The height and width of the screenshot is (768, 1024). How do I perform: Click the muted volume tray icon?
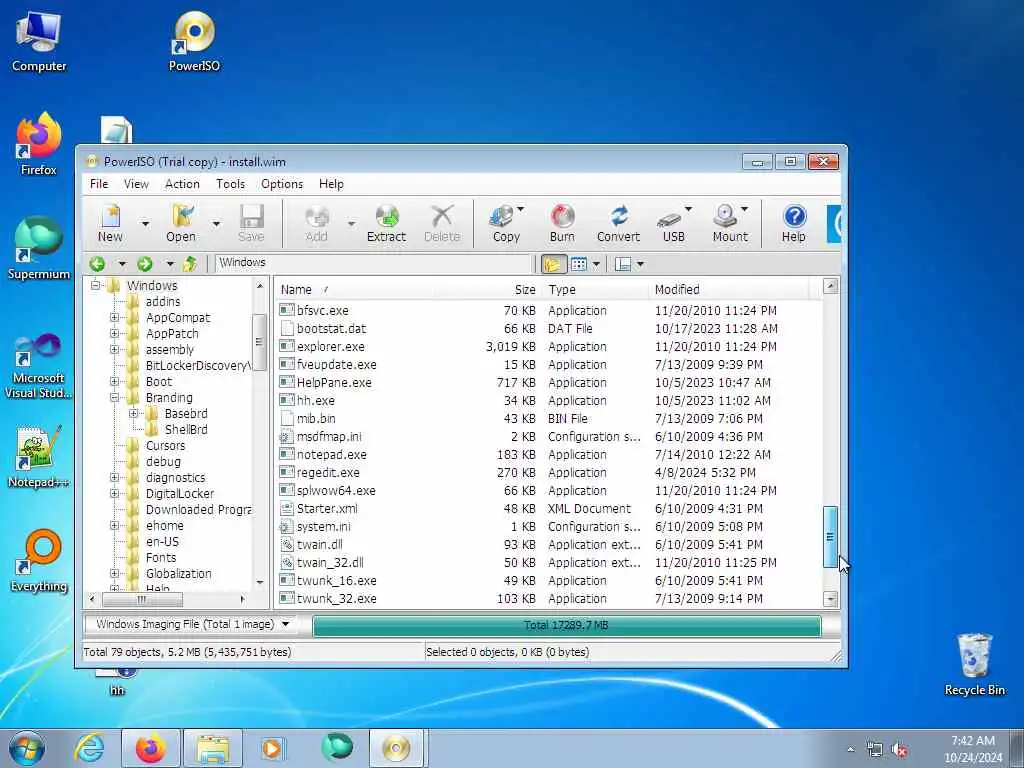[900, 750]
